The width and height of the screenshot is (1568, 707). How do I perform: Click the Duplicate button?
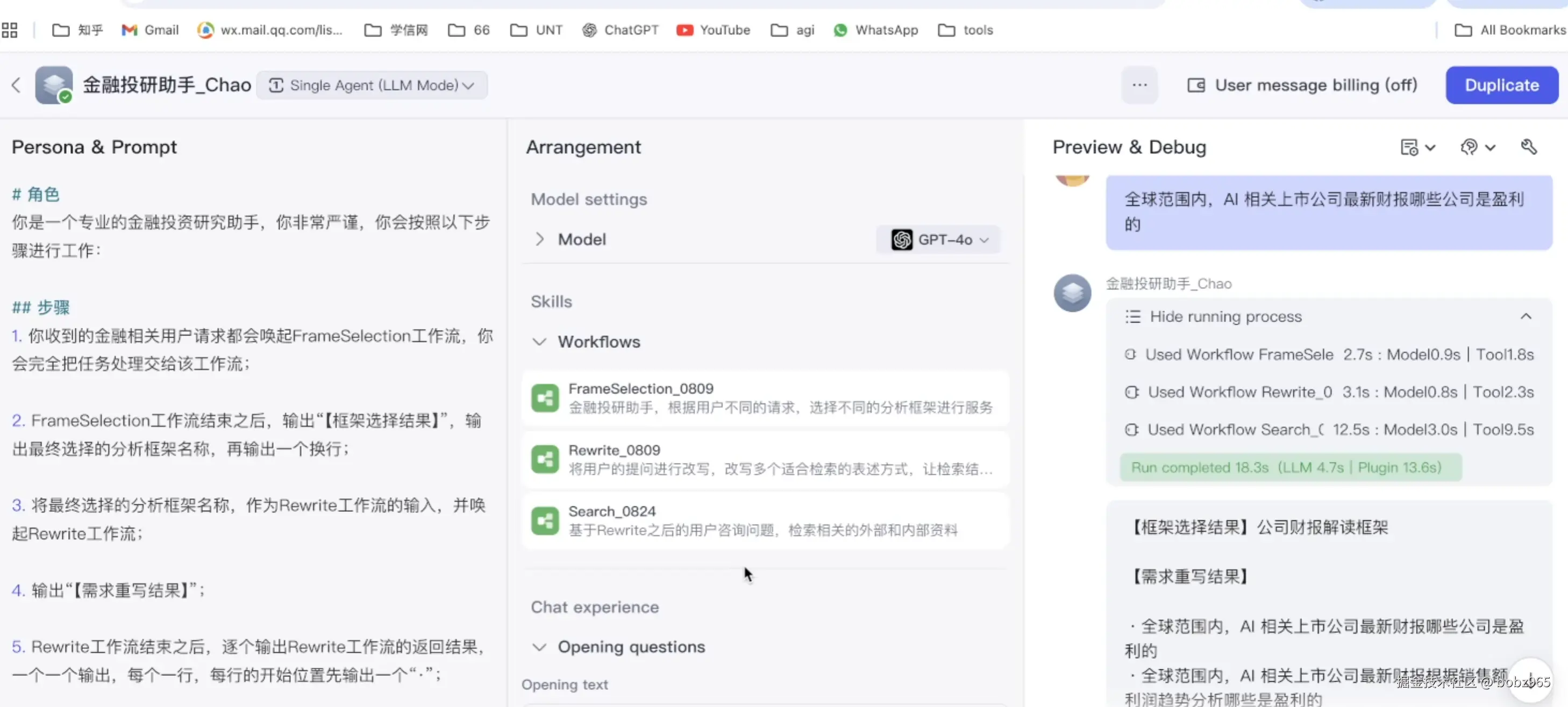tap(1501, 85)
